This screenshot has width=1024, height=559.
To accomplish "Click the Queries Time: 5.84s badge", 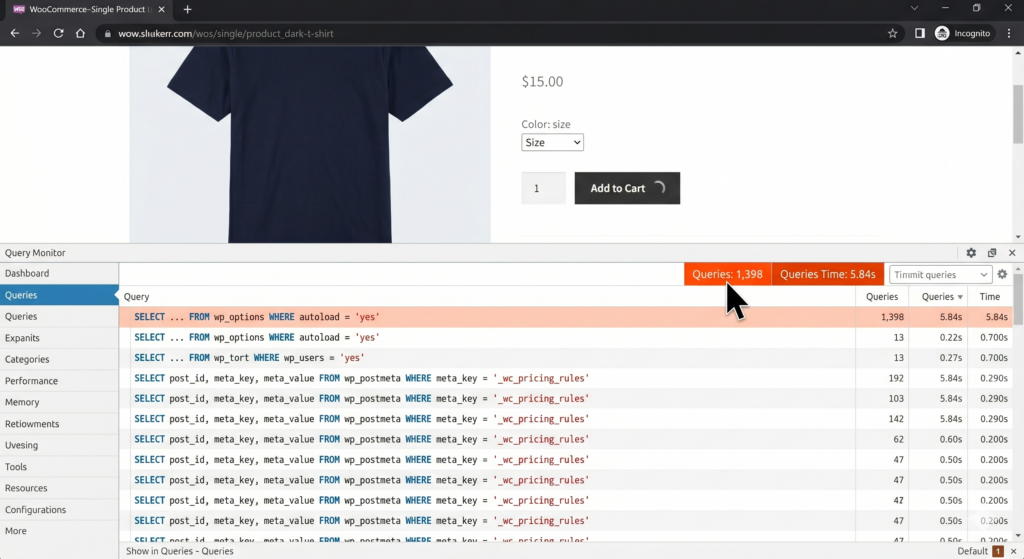I will (827, 274).
